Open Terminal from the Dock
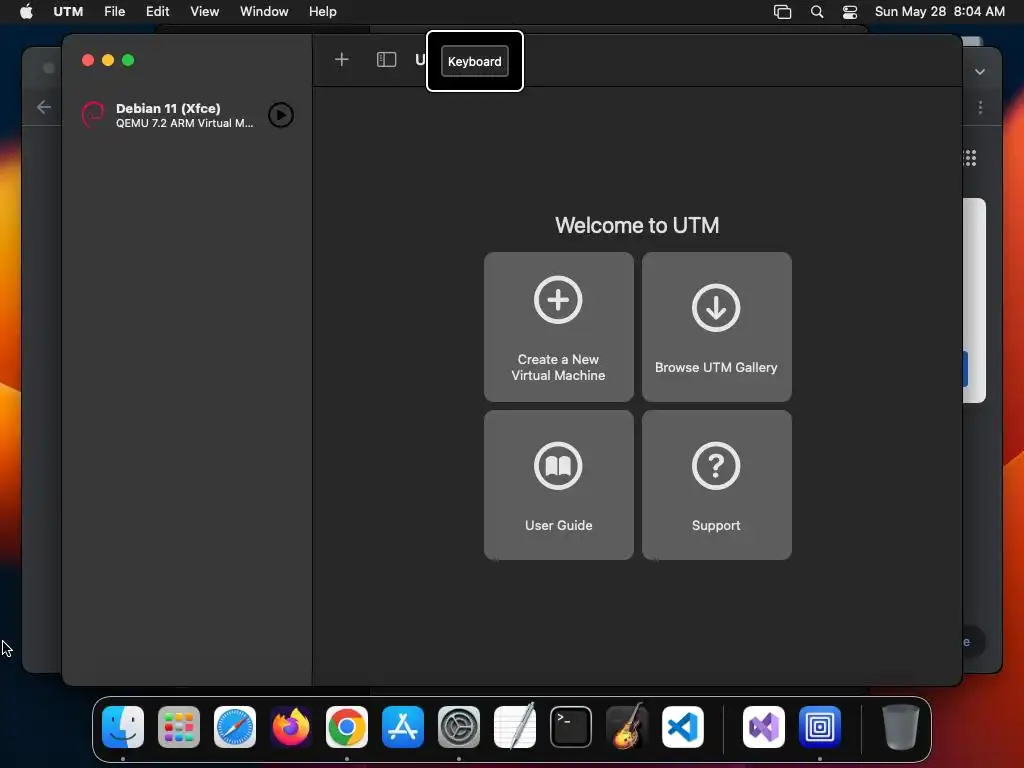 tap(571, 726)
